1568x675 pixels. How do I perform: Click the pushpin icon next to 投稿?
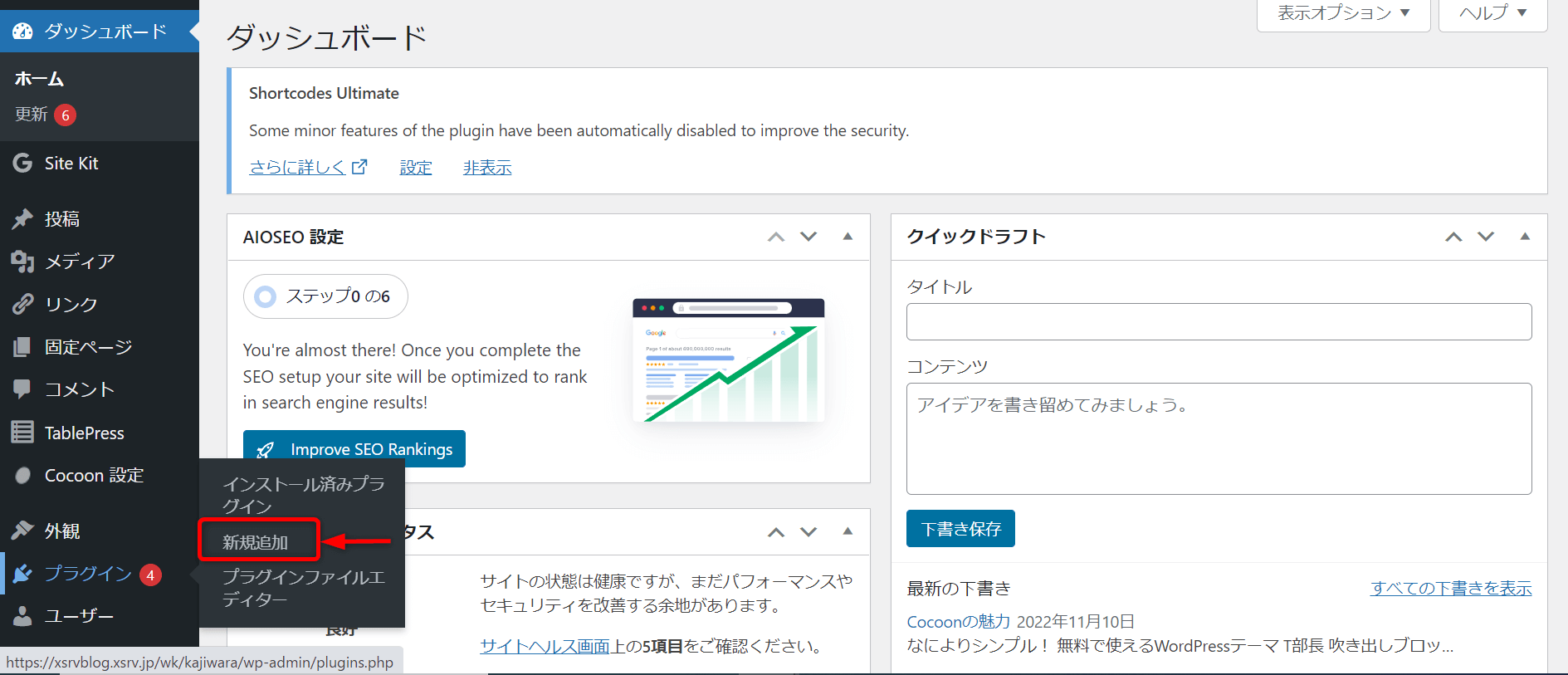pos(22,218)
